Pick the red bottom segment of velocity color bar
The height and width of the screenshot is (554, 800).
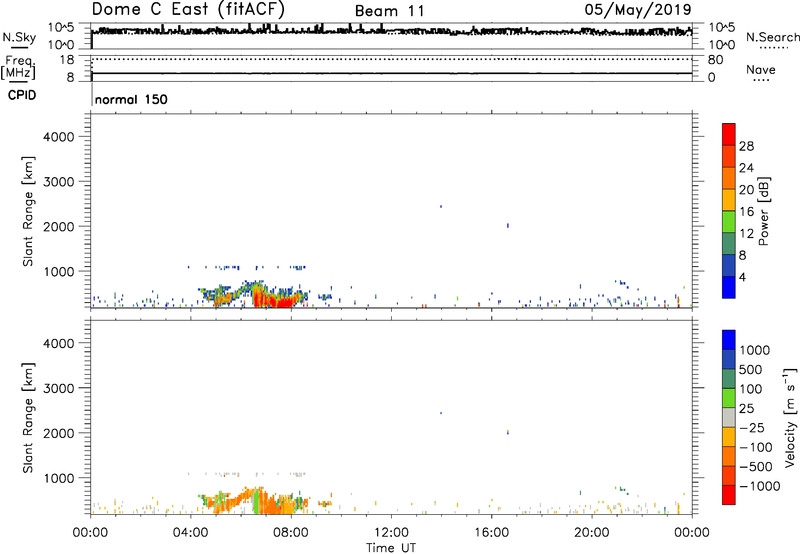[729, 495]
